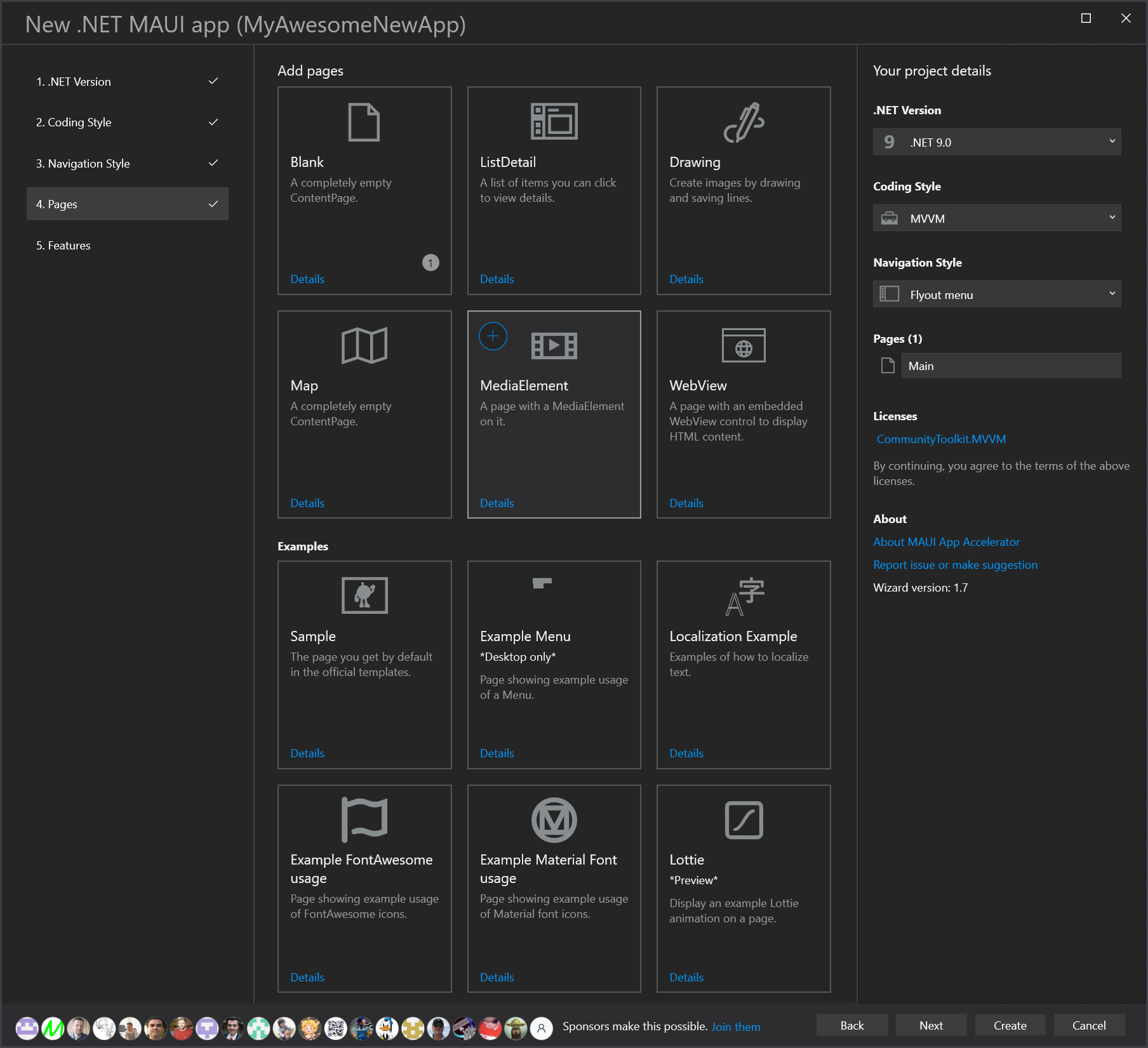Open Details for WebView page

[686, 503]
